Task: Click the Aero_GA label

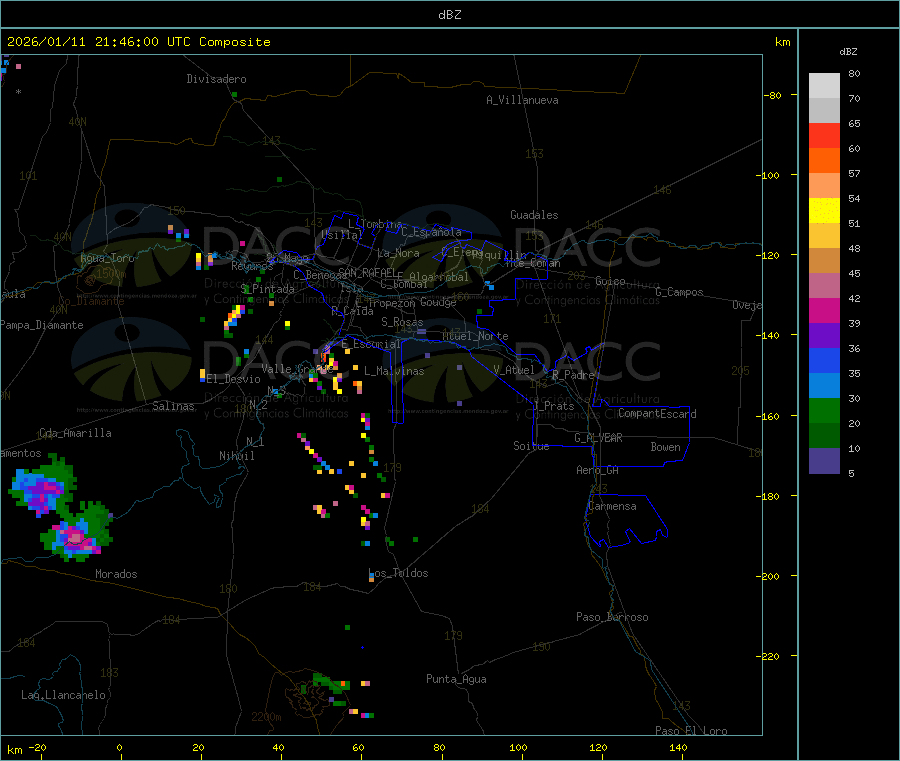Action: (598, 470)
